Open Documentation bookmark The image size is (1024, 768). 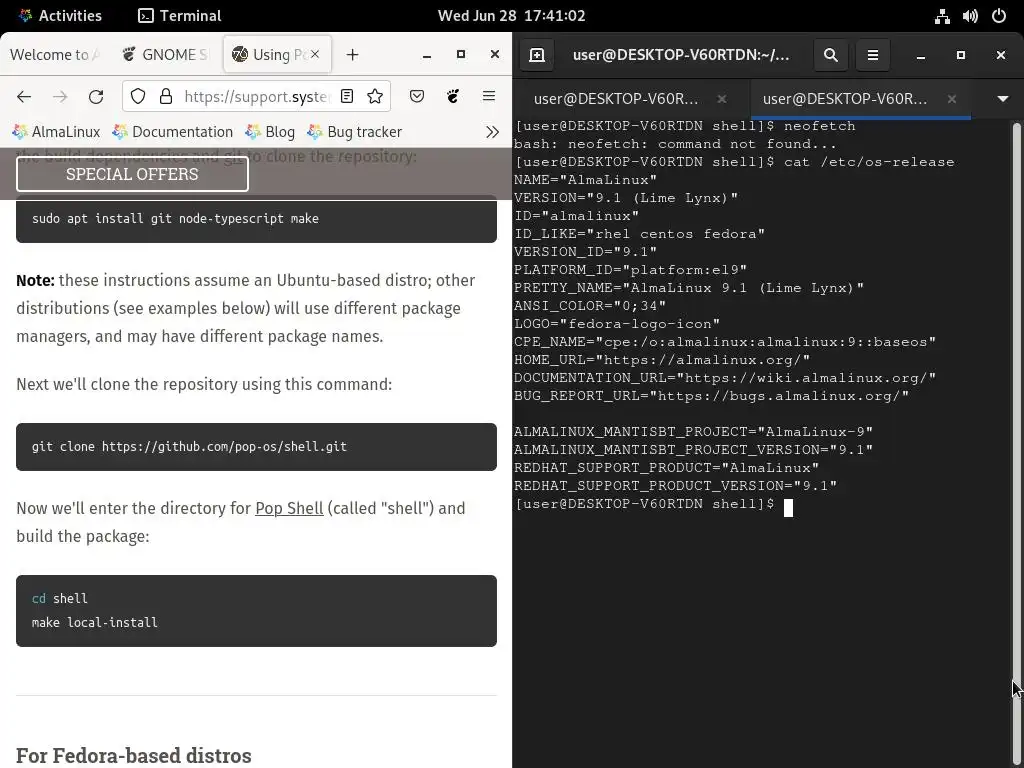[x=173, y=132]
